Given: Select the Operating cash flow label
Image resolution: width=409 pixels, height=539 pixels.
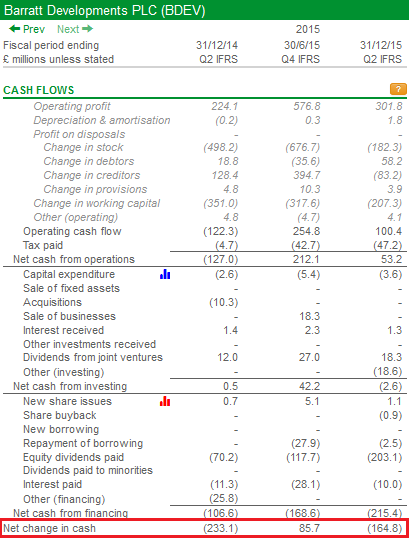Looking at the screenshot, I should (72, 231).
